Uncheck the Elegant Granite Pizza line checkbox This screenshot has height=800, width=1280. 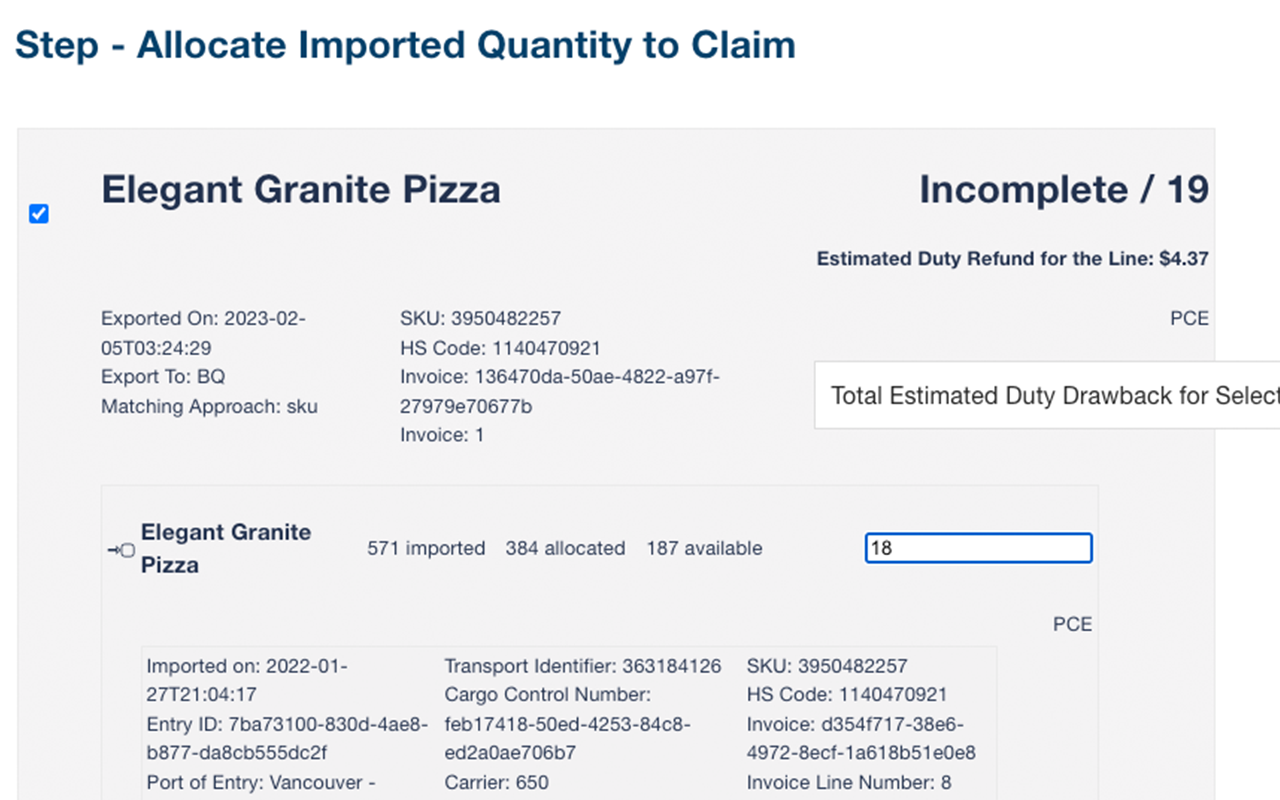39,214
